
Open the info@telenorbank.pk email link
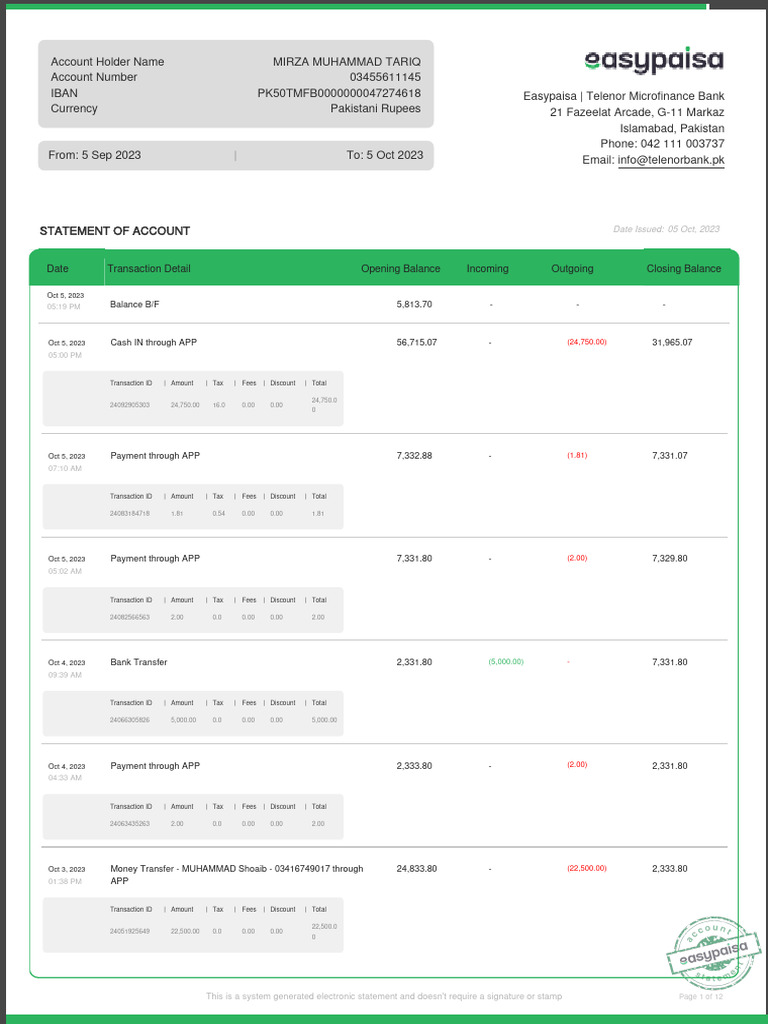click(671, 160)
